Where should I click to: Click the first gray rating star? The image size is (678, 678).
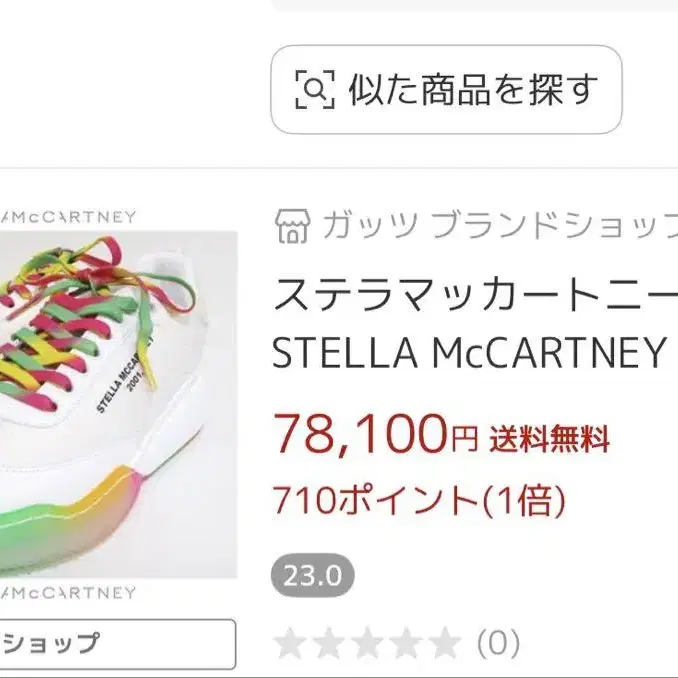coord(291,643)
